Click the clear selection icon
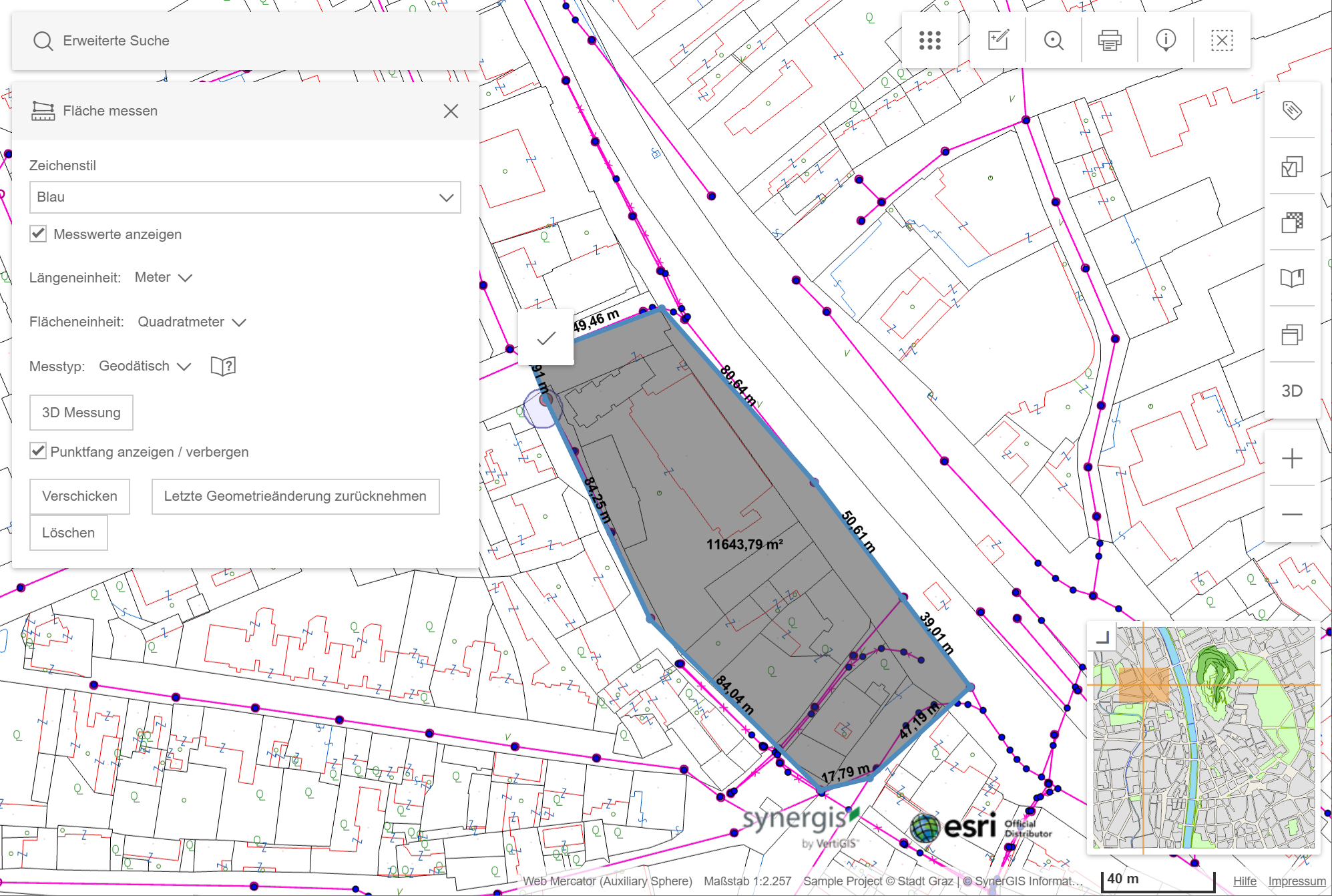This screenshot has width=1332, height=896. 1222,41
